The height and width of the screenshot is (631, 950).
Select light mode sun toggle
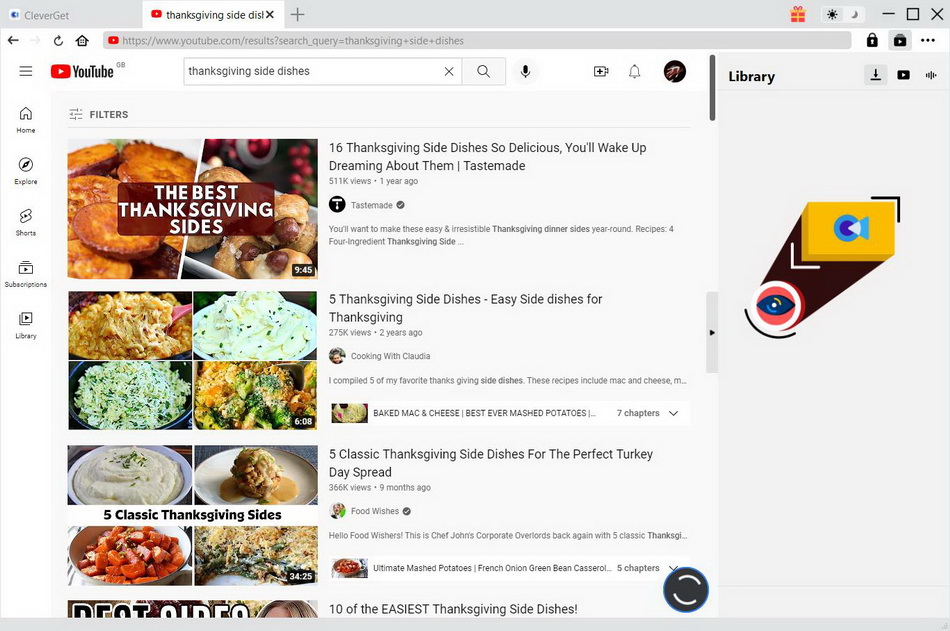pos(832,14)
